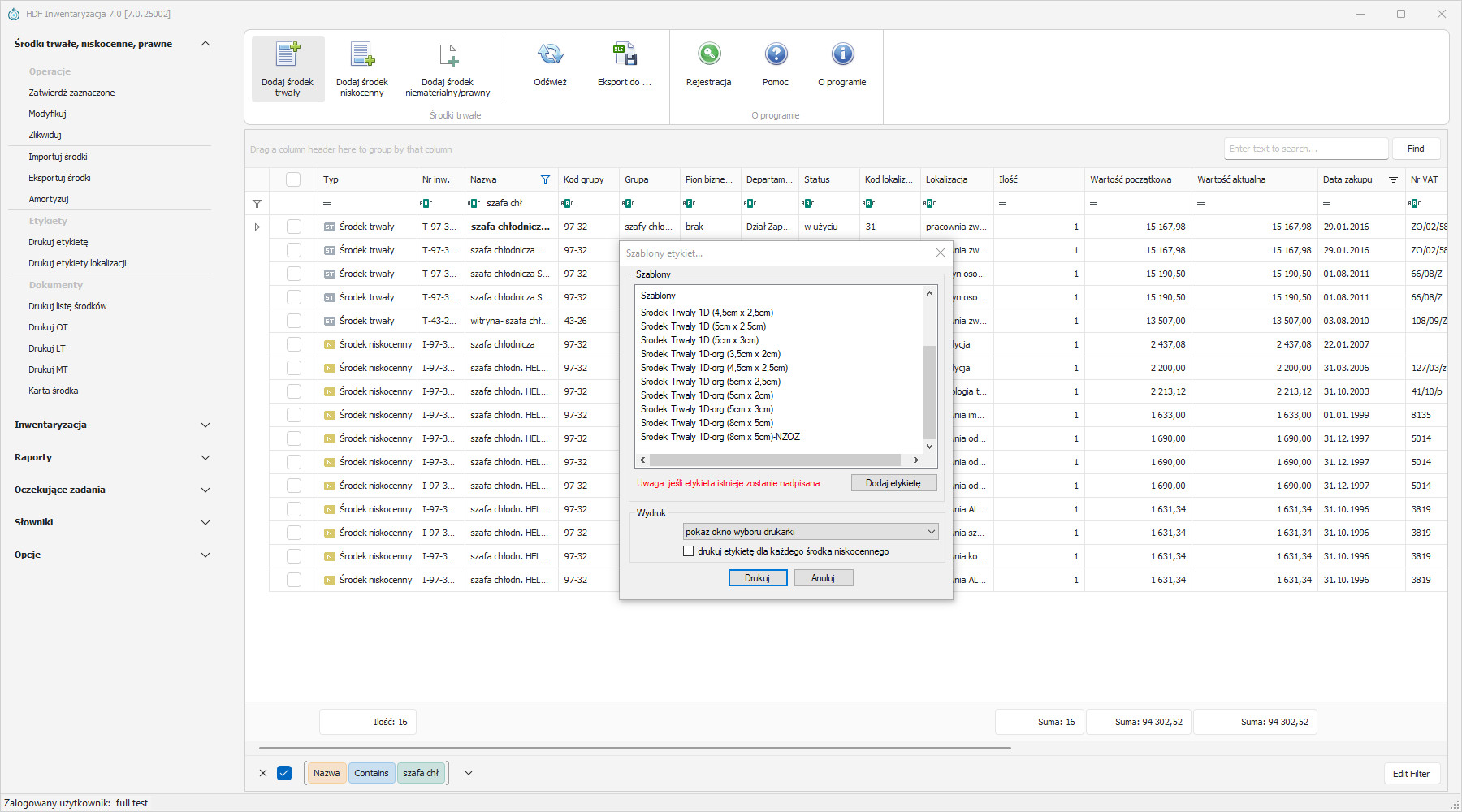The width and height of the screenshot is (1462, 812).
Task: Select Drukuj etykiety lokalizacji in sidebar
Action: [77, 263]
